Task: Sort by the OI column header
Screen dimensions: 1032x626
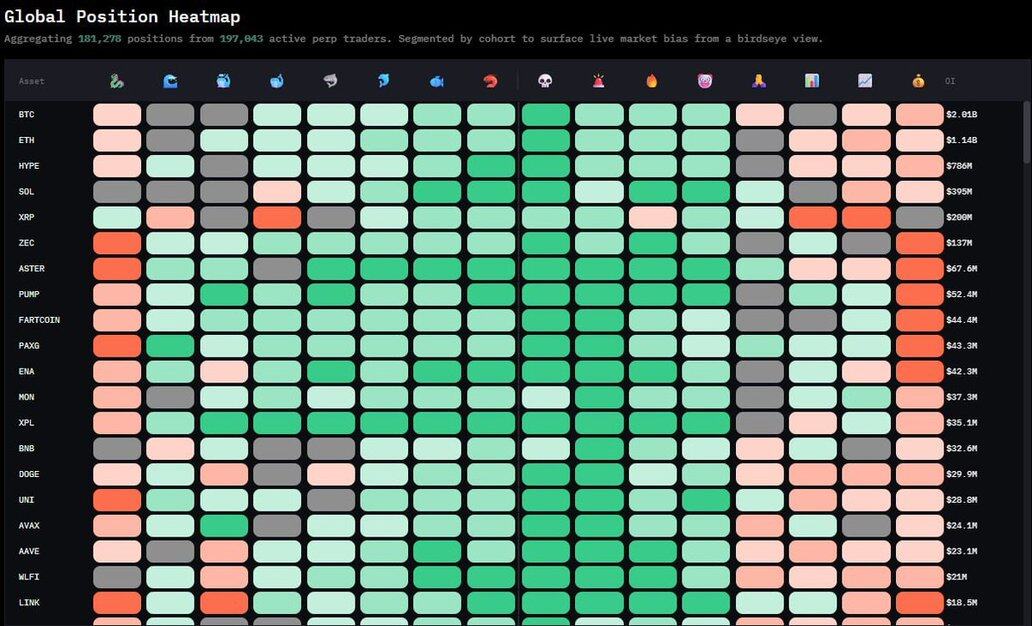Action: 949,82
